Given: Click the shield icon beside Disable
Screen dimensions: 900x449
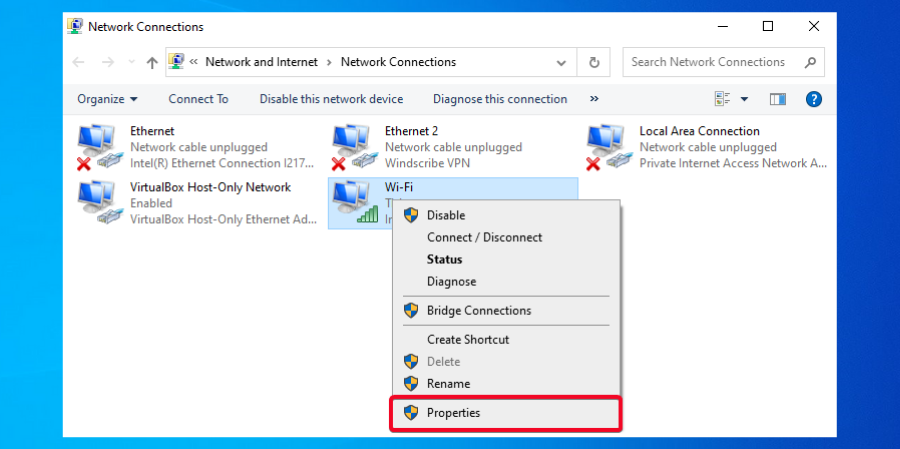Looking at the screenshot, I should tap(411, 215).
